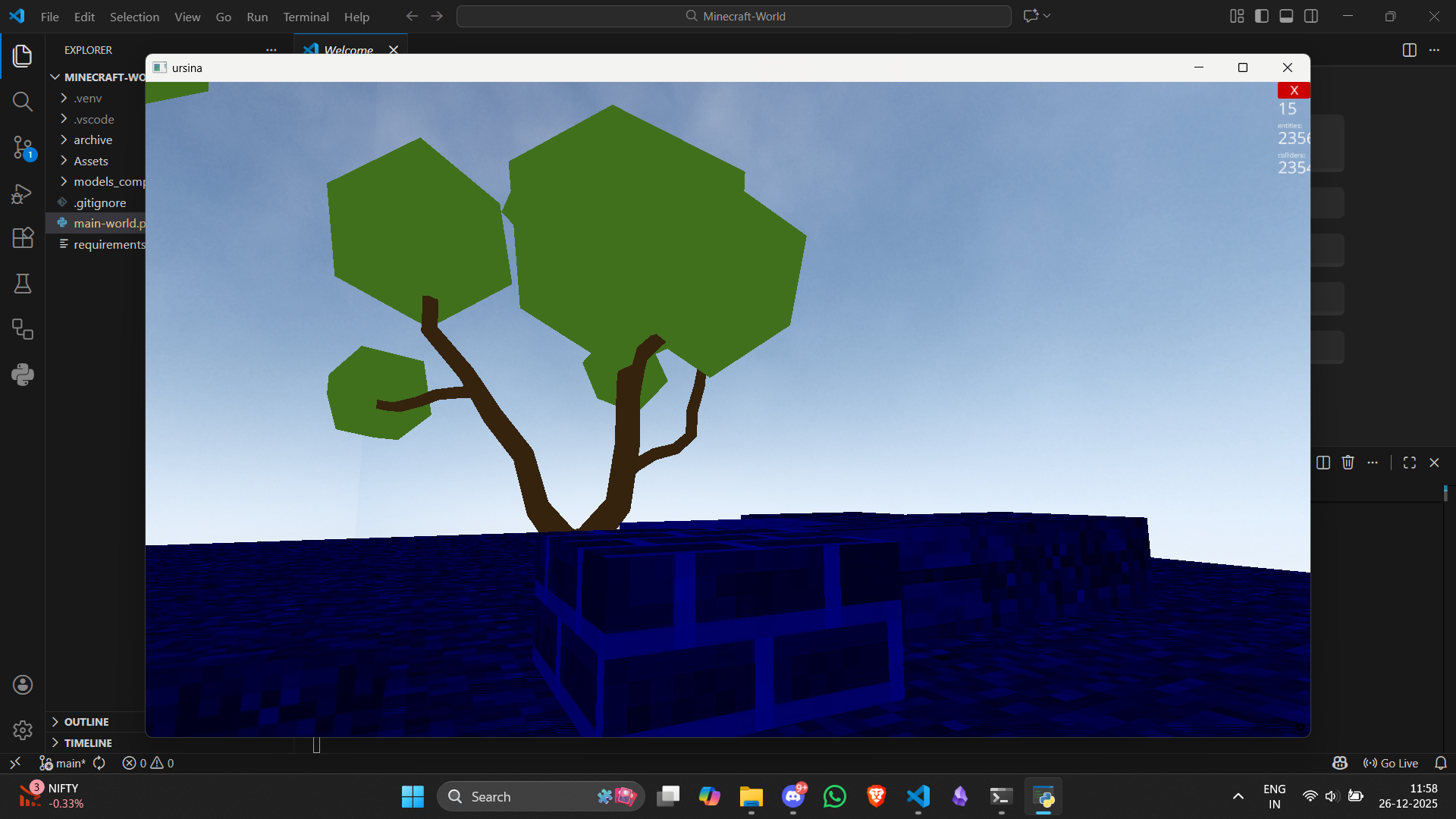Open the Edit menu

(84, 17)
